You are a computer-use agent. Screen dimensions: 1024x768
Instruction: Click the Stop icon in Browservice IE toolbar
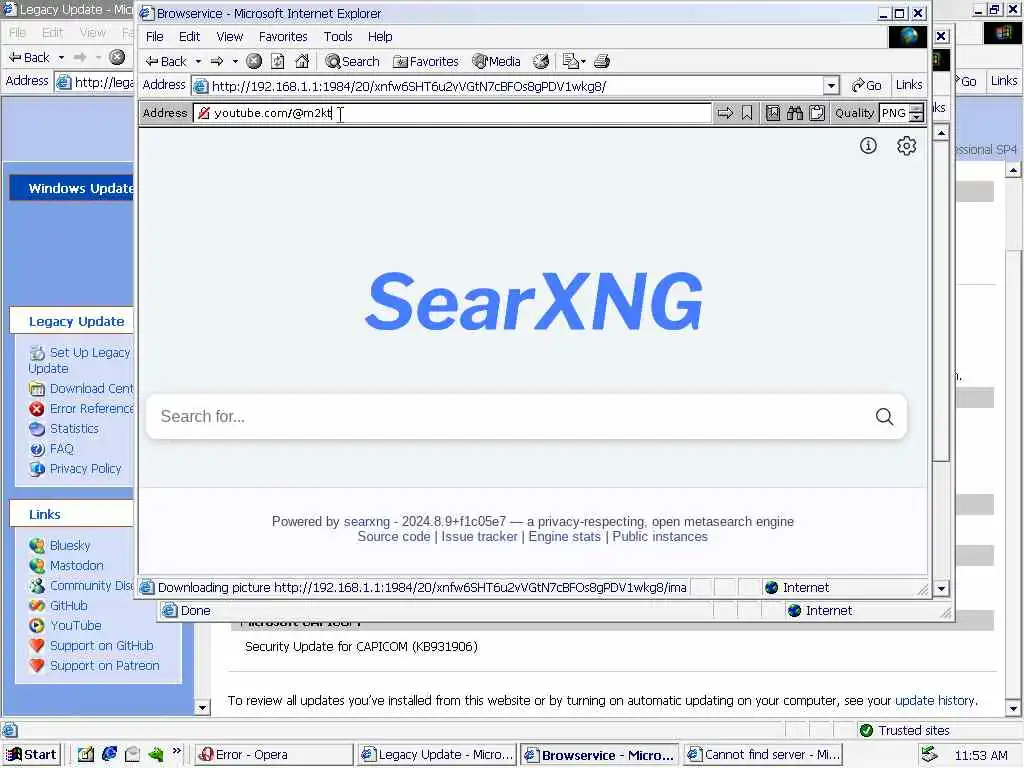tap(254, 61)
